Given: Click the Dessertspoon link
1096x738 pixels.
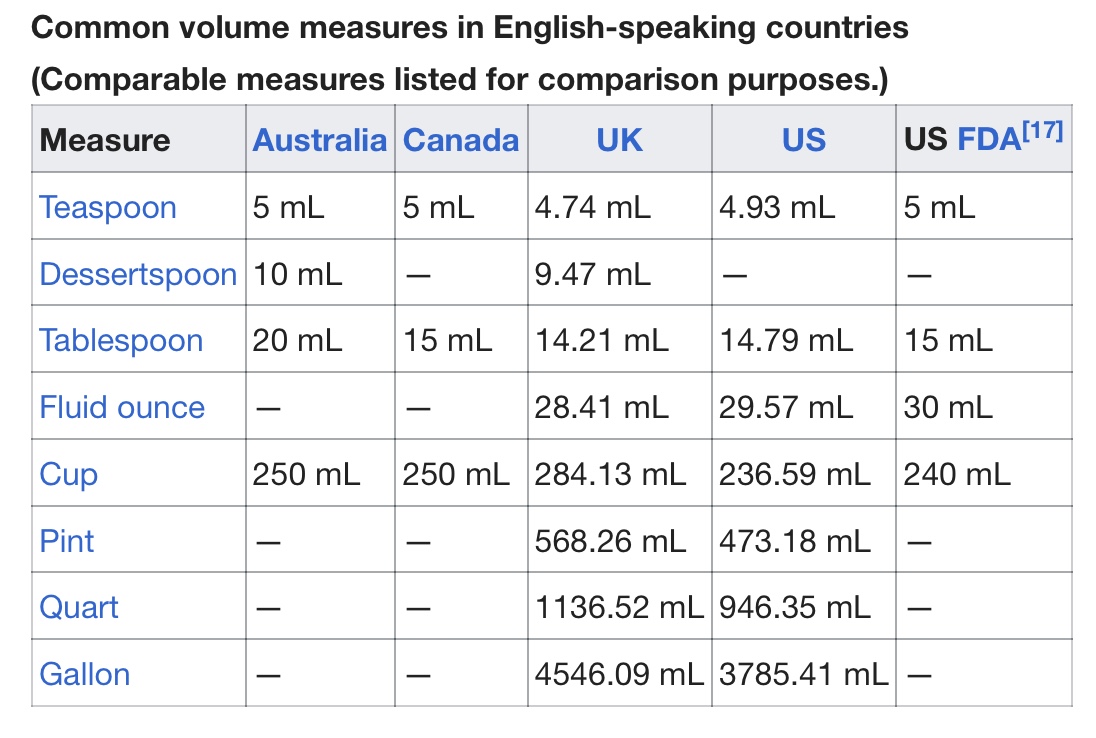Looking at the screenshot, I should [x=138, y=274].
